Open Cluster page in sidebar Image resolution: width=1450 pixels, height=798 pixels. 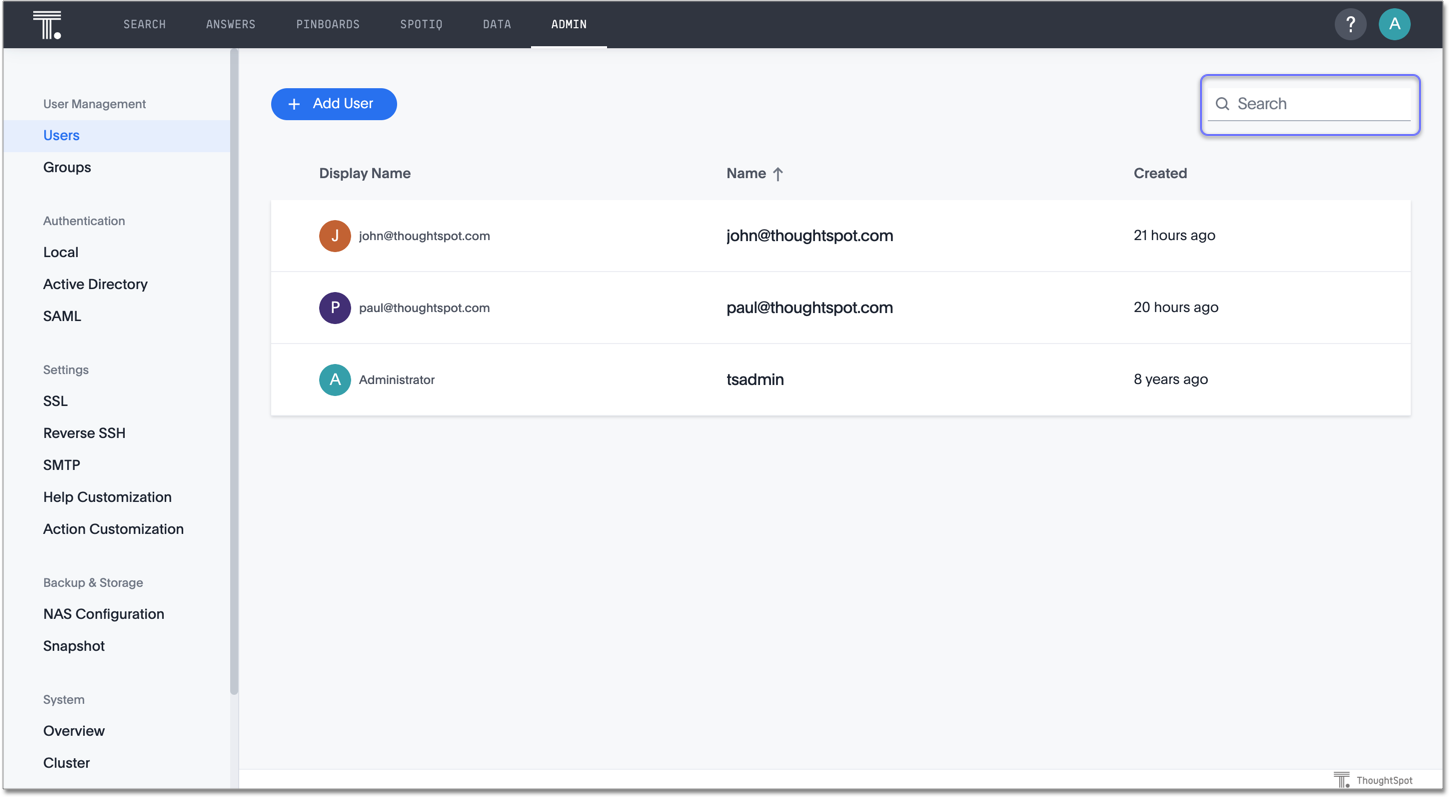pyautogui.click(x=66, y=763)
